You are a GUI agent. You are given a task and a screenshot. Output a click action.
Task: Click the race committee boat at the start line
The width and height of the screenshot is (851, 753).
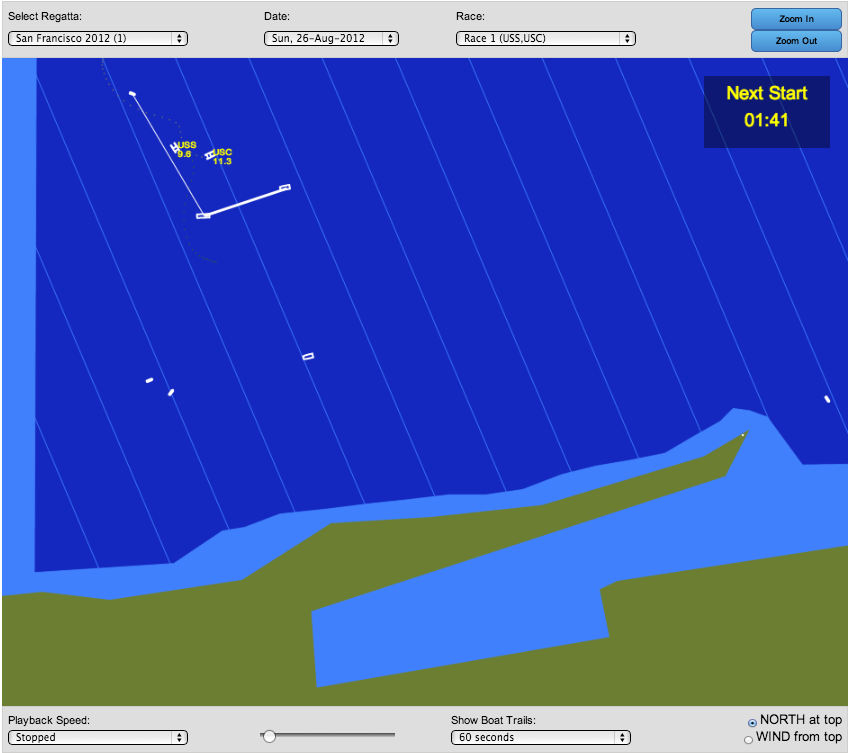coord(285,186)
